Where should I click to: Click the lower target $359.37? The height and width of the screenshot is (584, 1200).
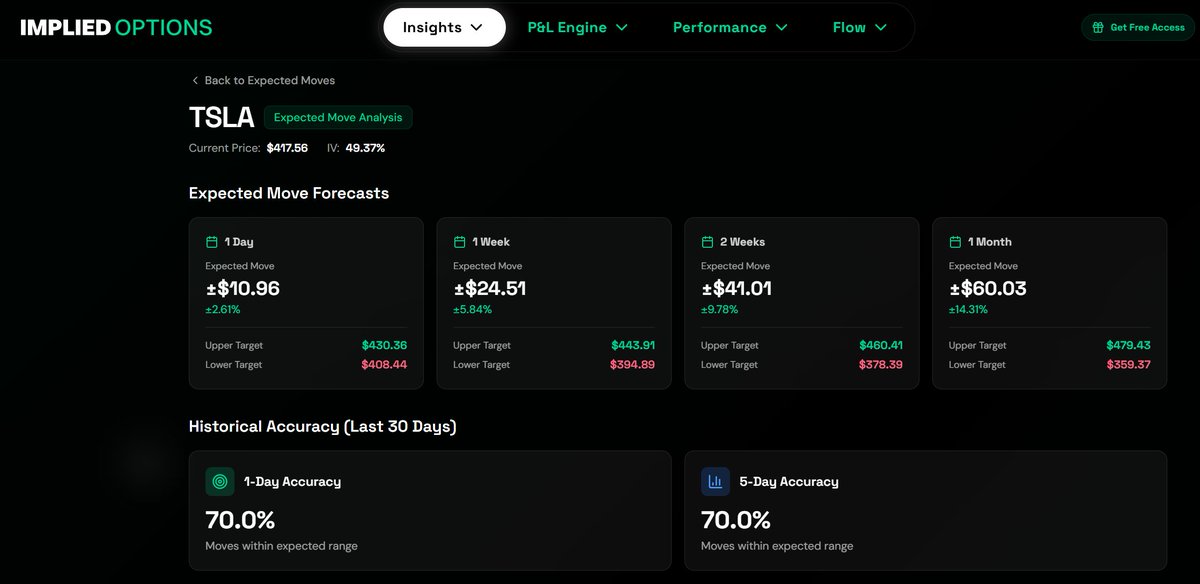[1129, 365]
